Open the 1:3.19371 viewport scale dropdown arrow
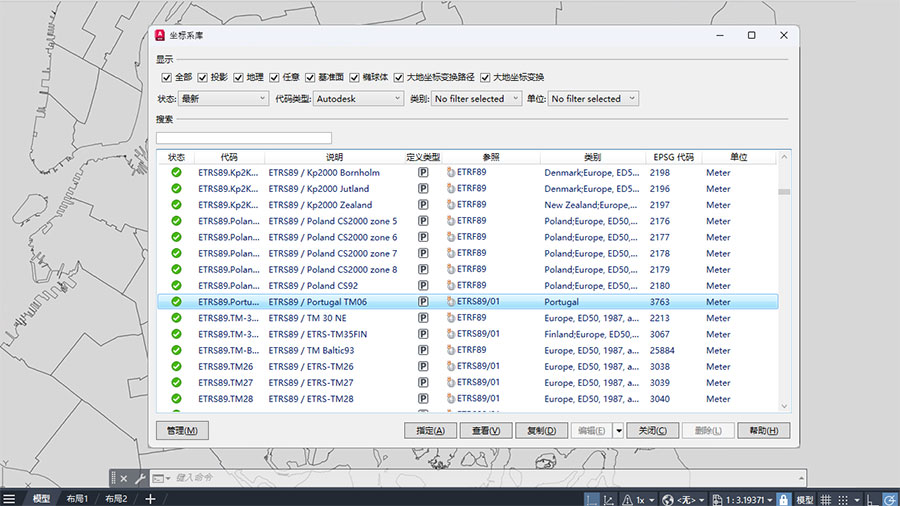 click(x=770, y=500)
